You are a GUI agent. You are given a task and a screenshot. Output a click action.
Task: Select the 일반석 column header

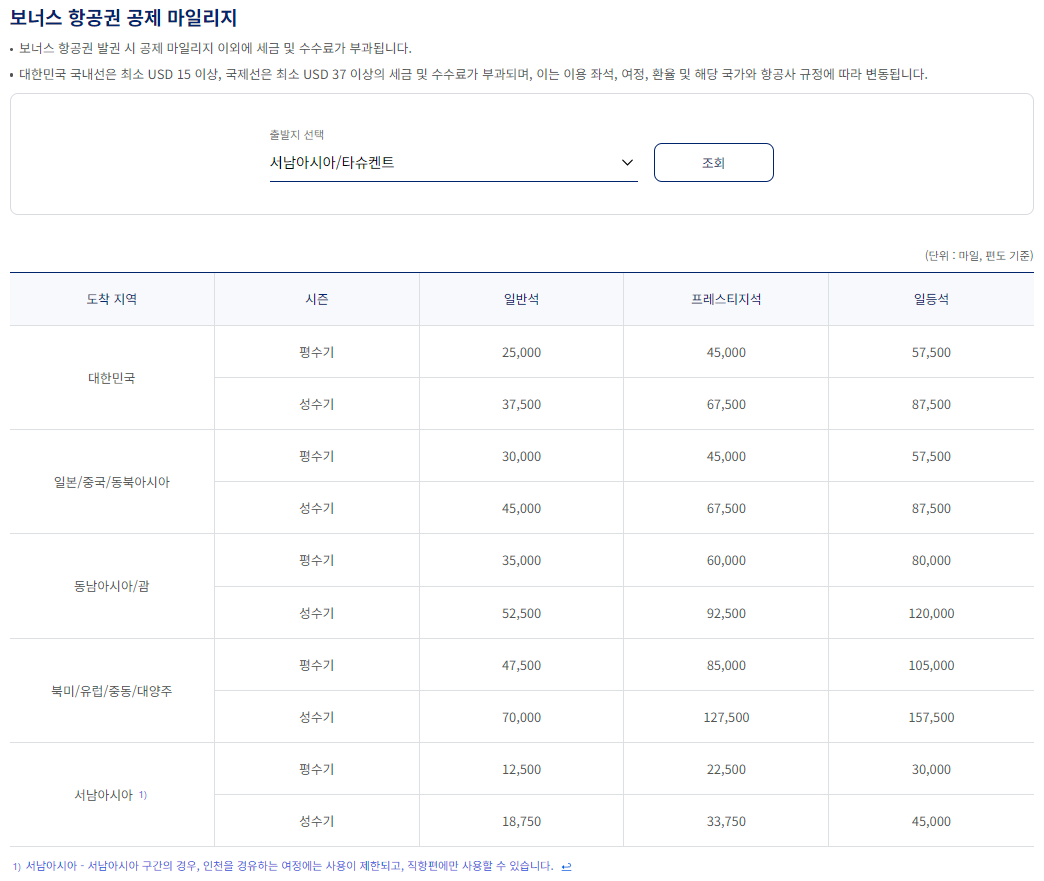pos(520,299)
